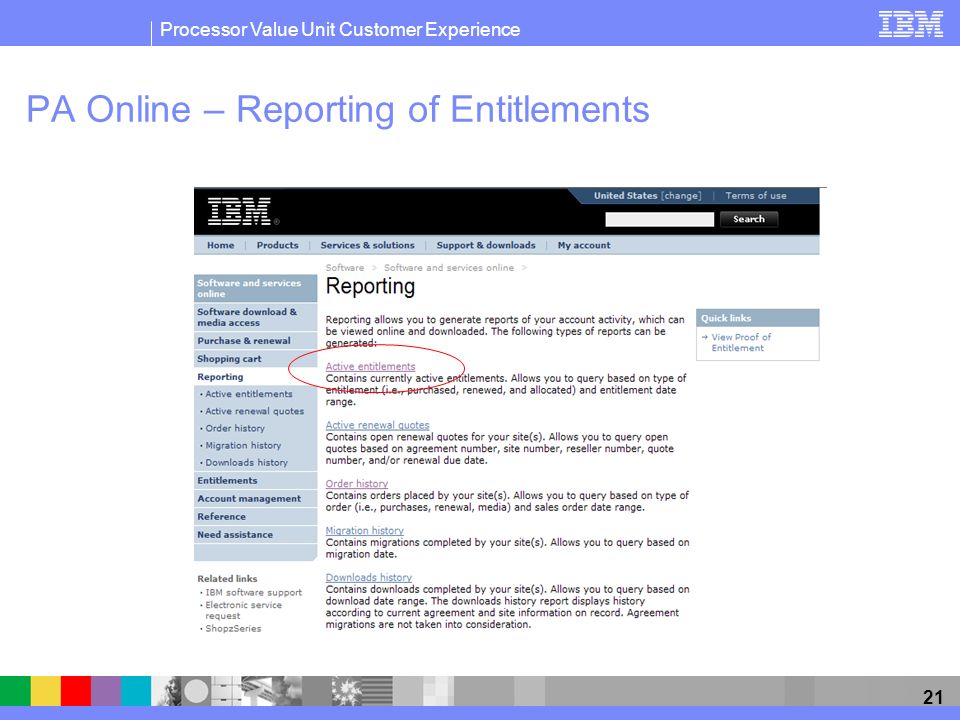960x720 pixels.
Task: Click ShopzSeries related link
Action: [233, 629]
